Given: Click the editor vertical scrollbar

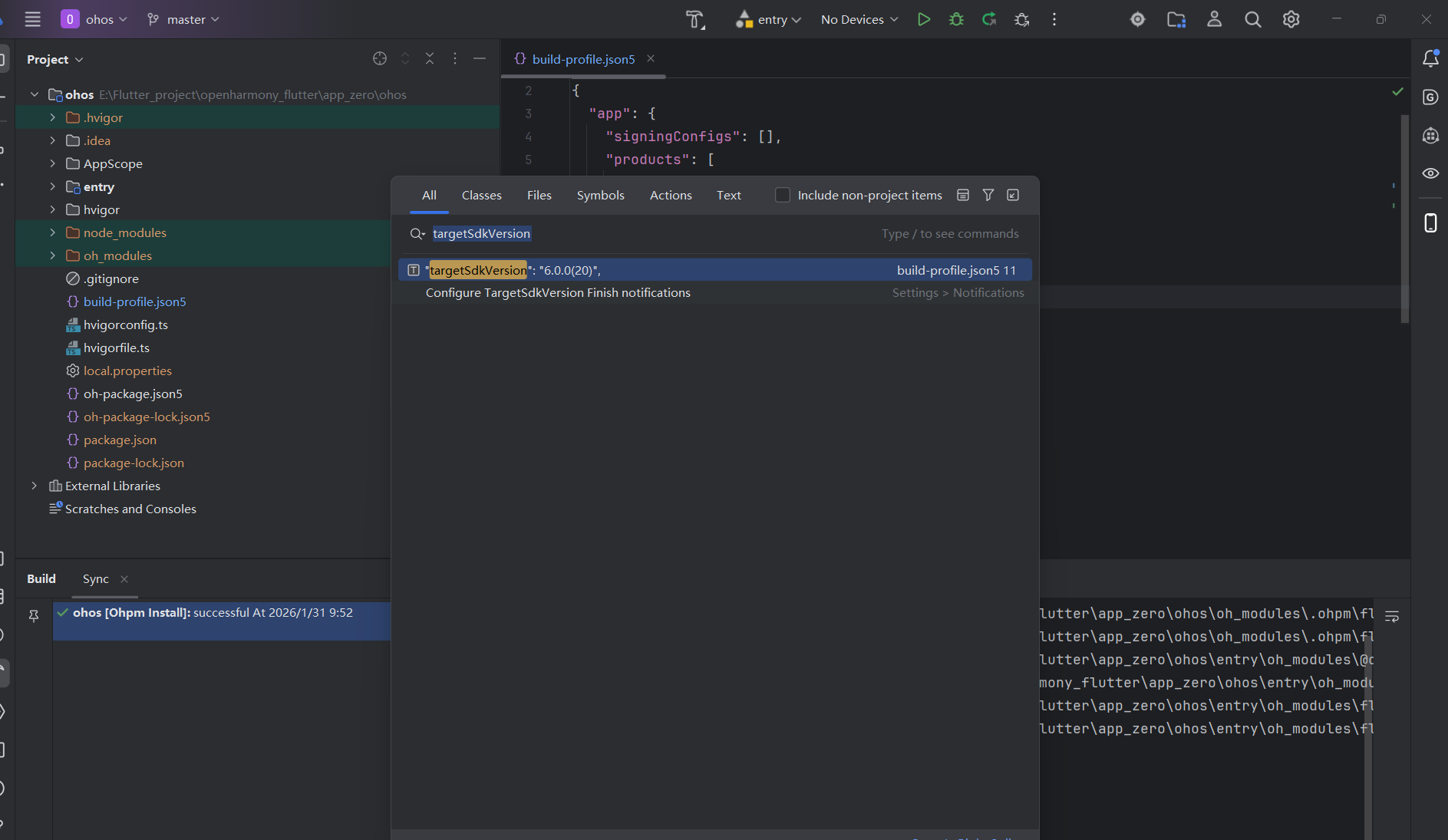Looking at the screenshot, I should [1404, 219].
